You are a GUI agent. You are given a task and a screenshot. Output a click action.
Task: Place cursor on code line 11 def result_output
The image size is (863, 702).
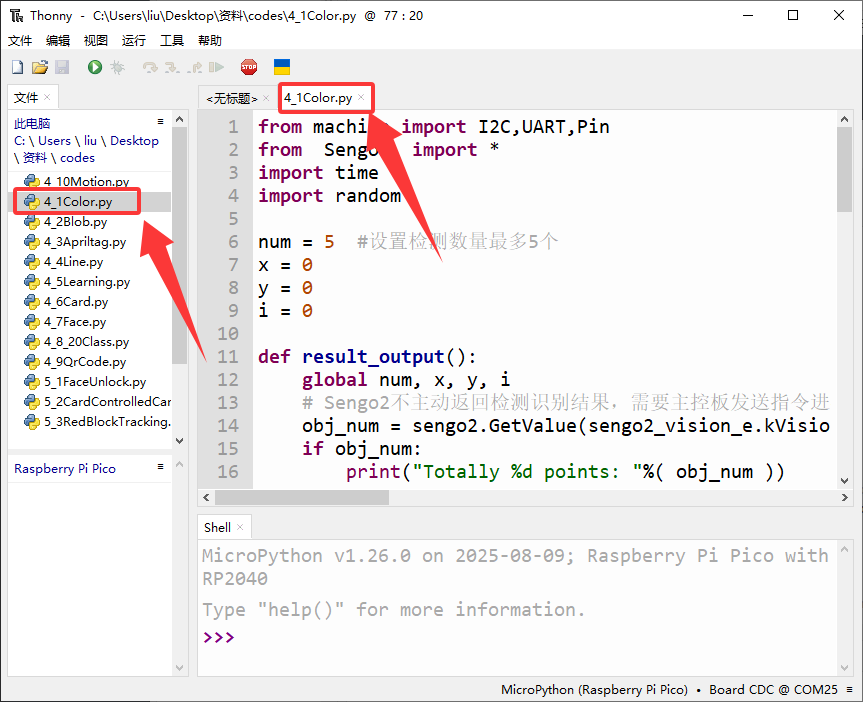click(x=367, y=357)
